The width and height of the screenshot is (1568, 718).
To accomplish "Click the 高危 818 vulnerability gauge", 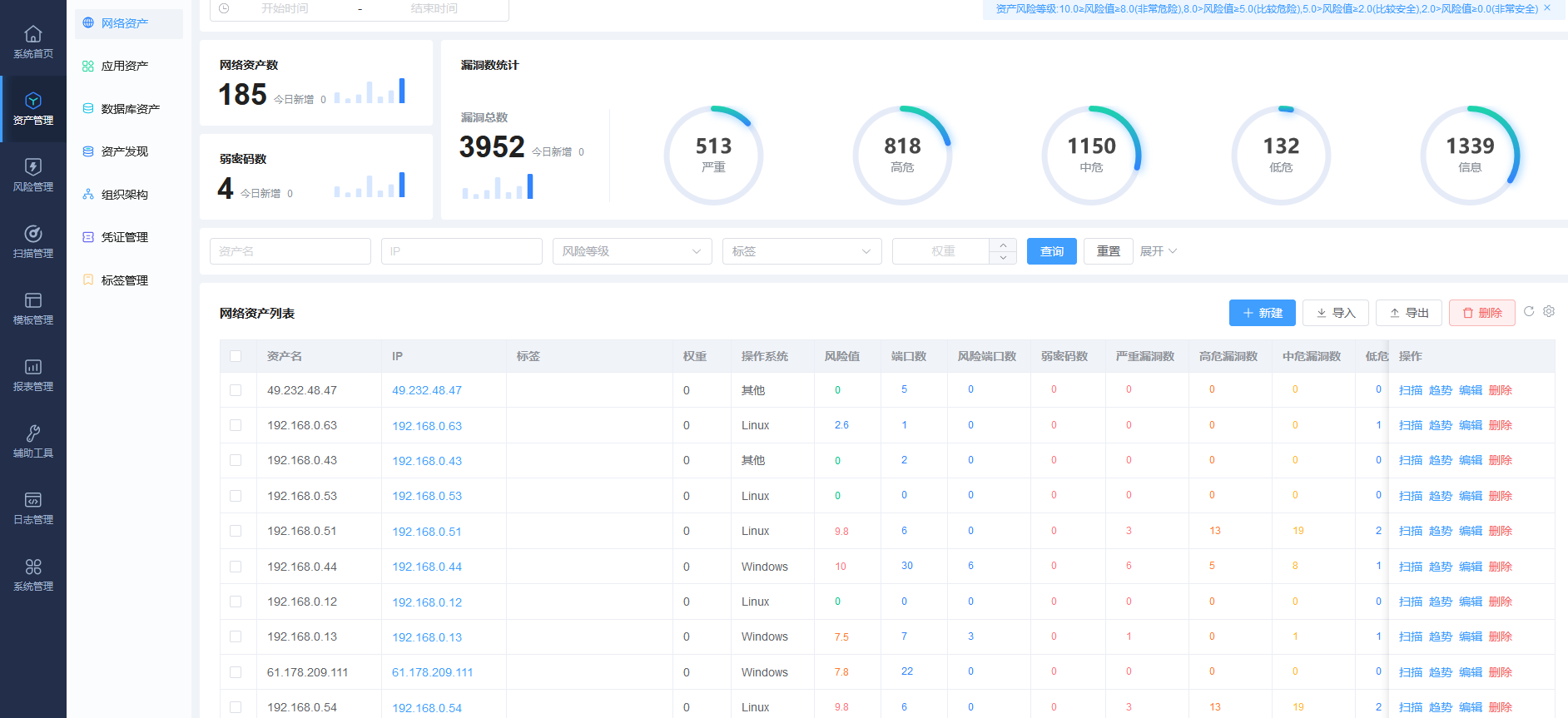I will click(902, 155).
